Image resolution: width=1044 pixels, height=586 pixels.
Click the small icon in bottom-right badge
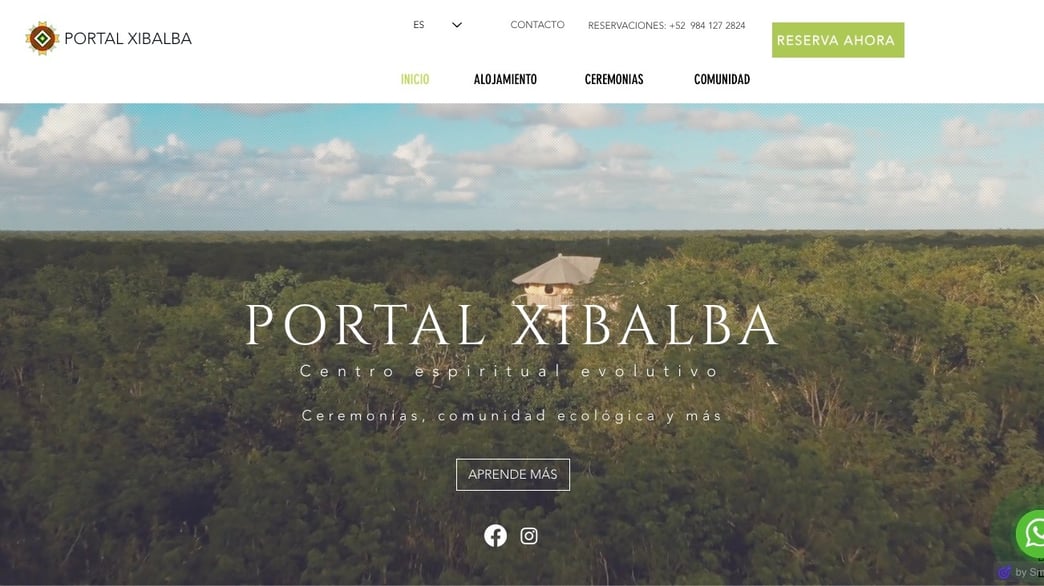coord(1005,573)
